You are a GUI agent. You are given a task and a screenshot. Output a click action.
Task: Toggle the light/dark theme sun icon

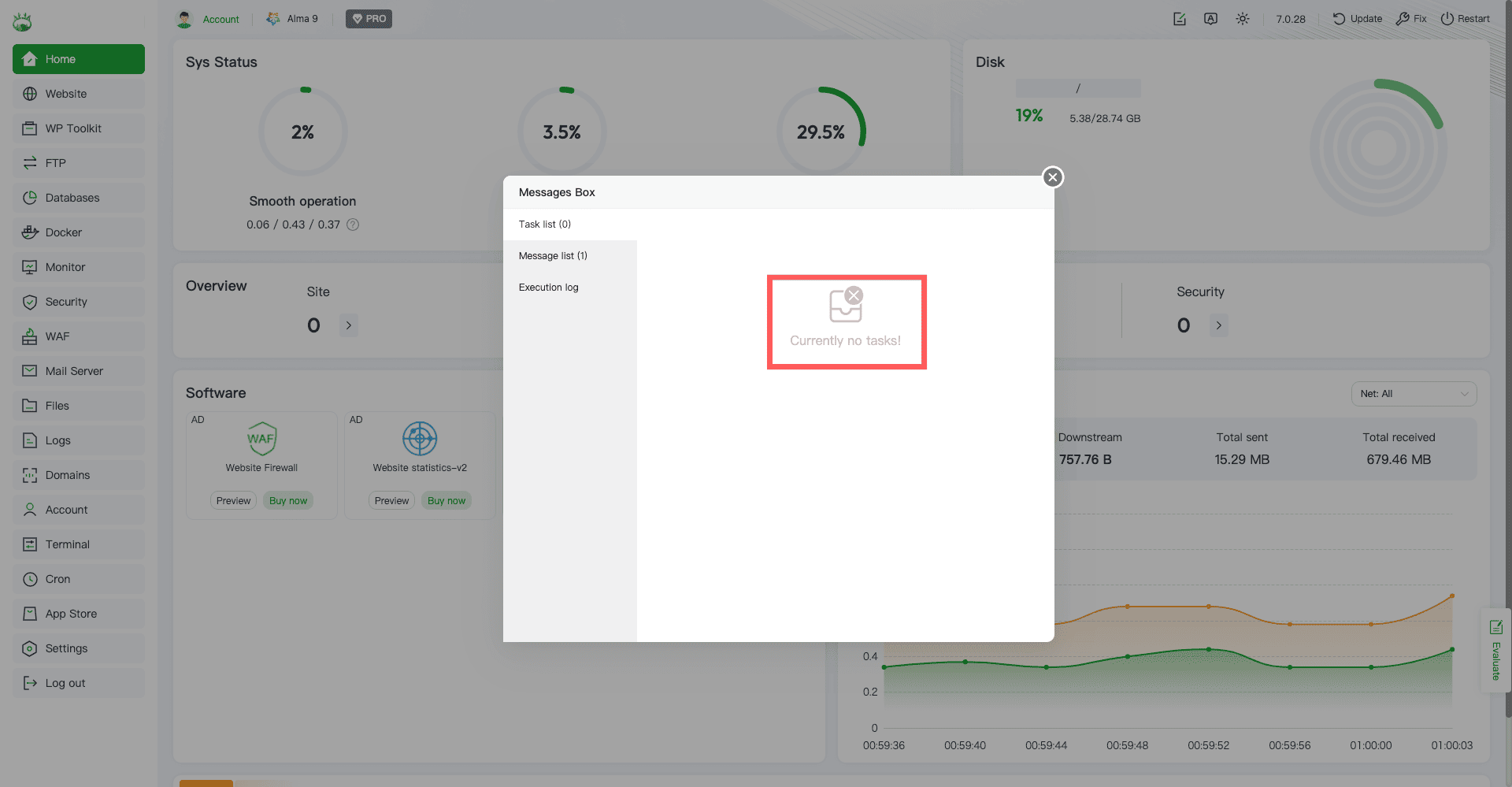coord(1242,19)
